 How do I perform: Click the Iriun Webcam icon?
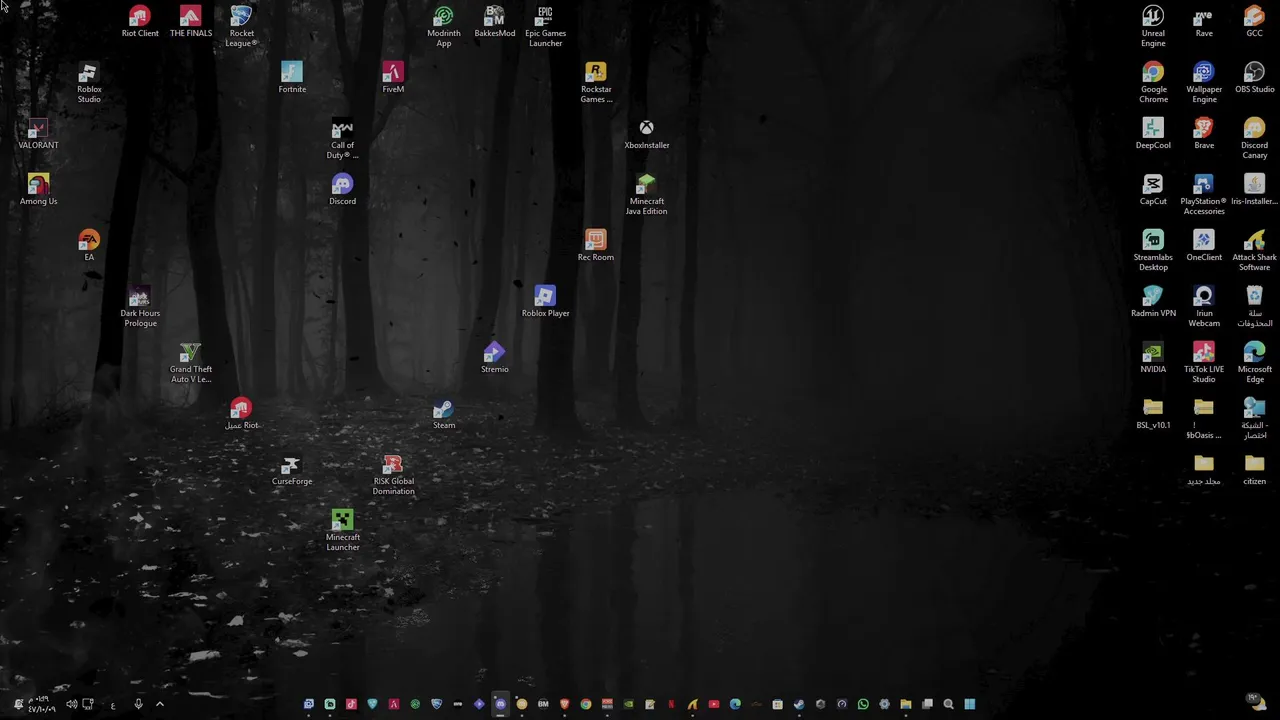[x=1204, y=307]
